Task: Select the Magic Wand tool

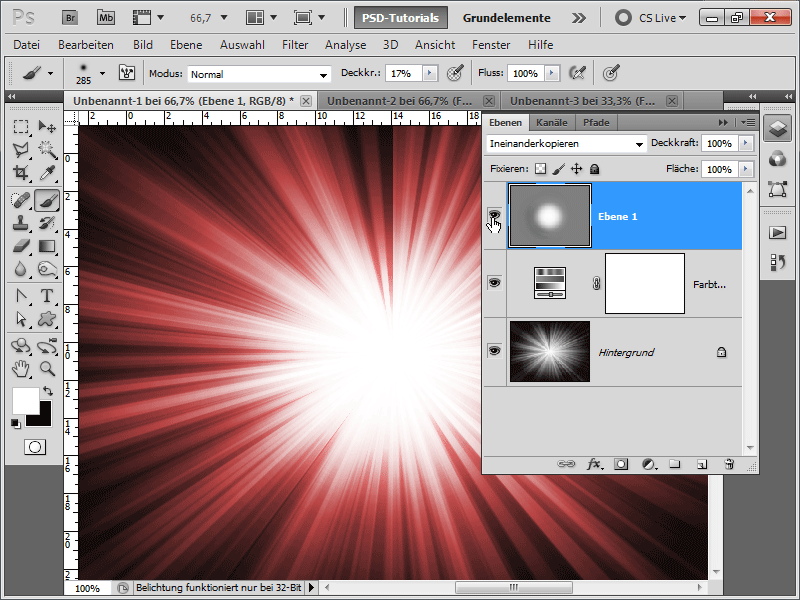Action: click(x=47, y=149)
